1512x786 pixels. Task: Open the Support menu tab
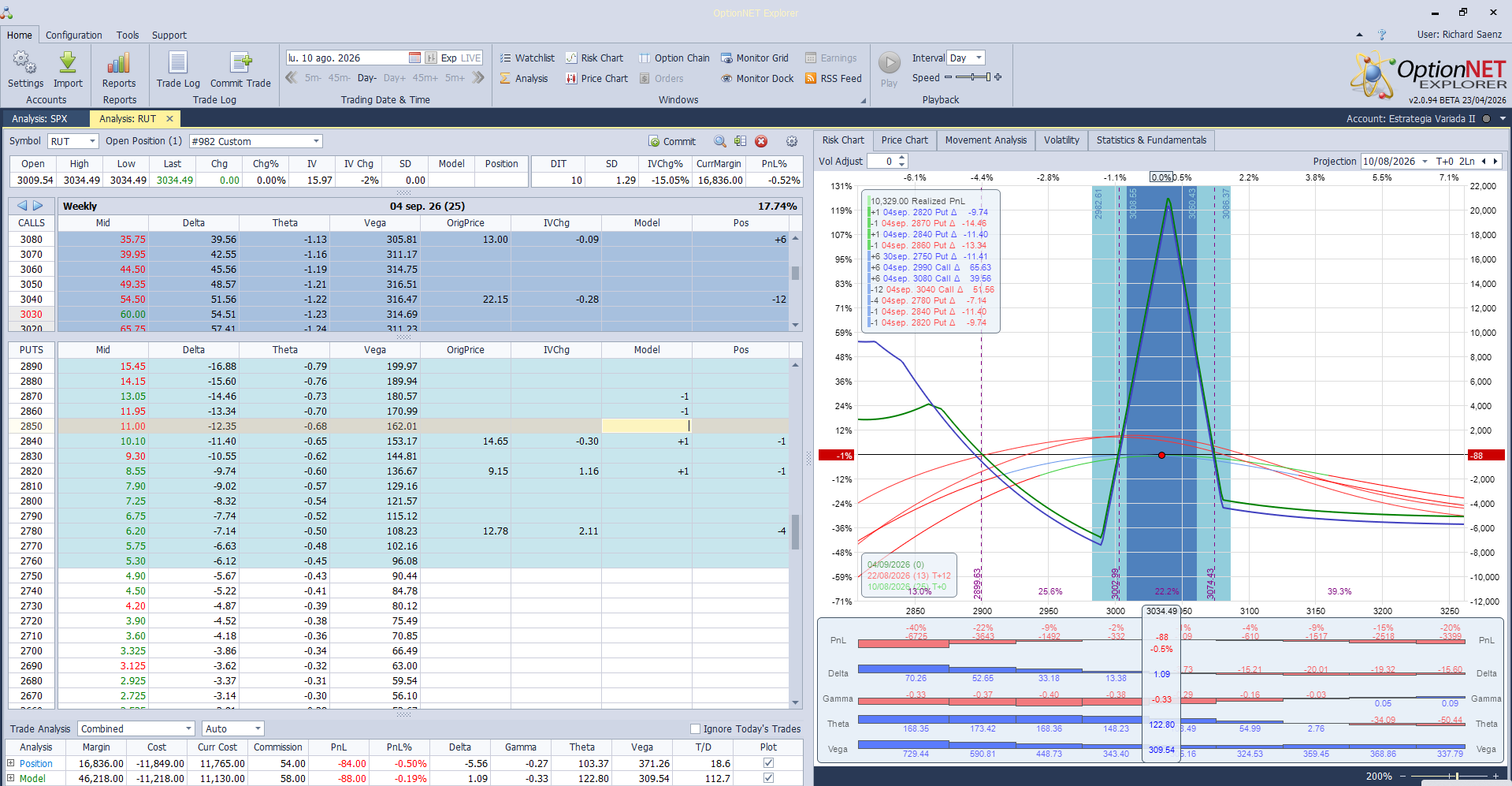(169, 35)
